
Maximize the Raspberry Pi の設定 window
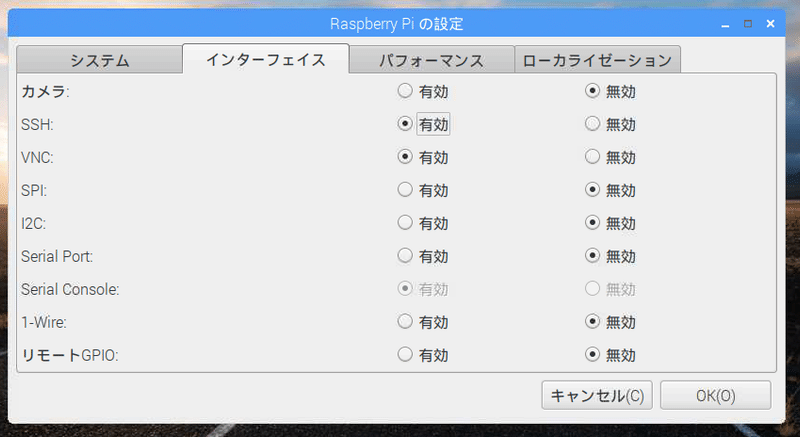point(748,24)
